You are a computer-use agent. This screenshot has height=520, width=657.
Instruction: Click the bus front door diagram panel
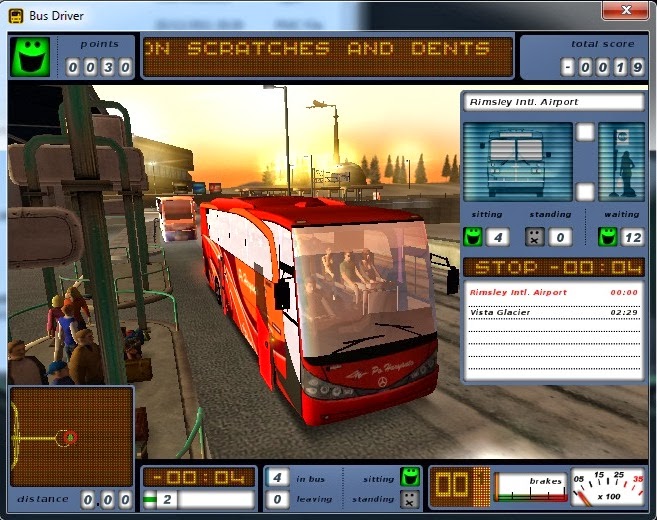(518, 162)
